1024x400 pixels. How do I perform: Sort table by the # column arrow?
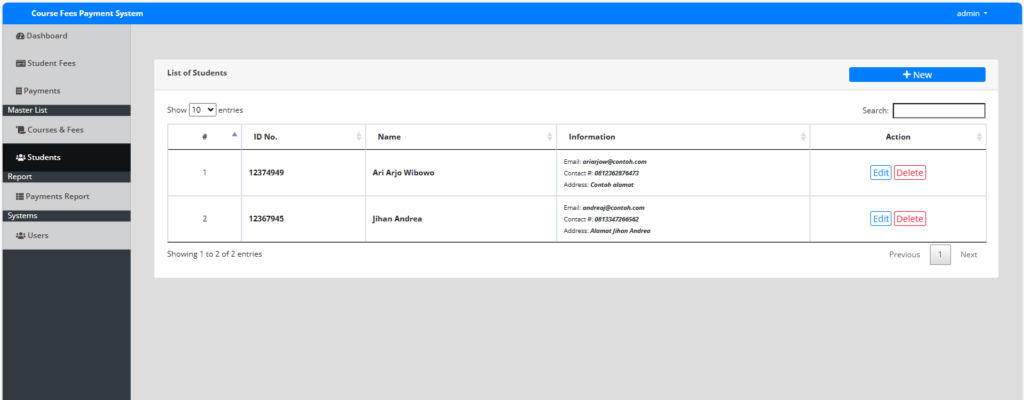(234, 135)
